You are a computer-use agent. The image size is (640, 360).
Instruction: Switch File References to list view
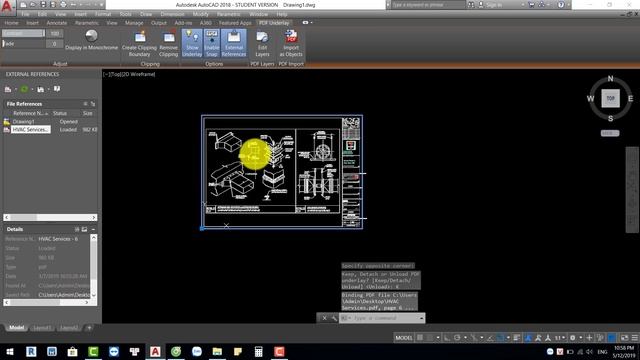tap(85, 104)
